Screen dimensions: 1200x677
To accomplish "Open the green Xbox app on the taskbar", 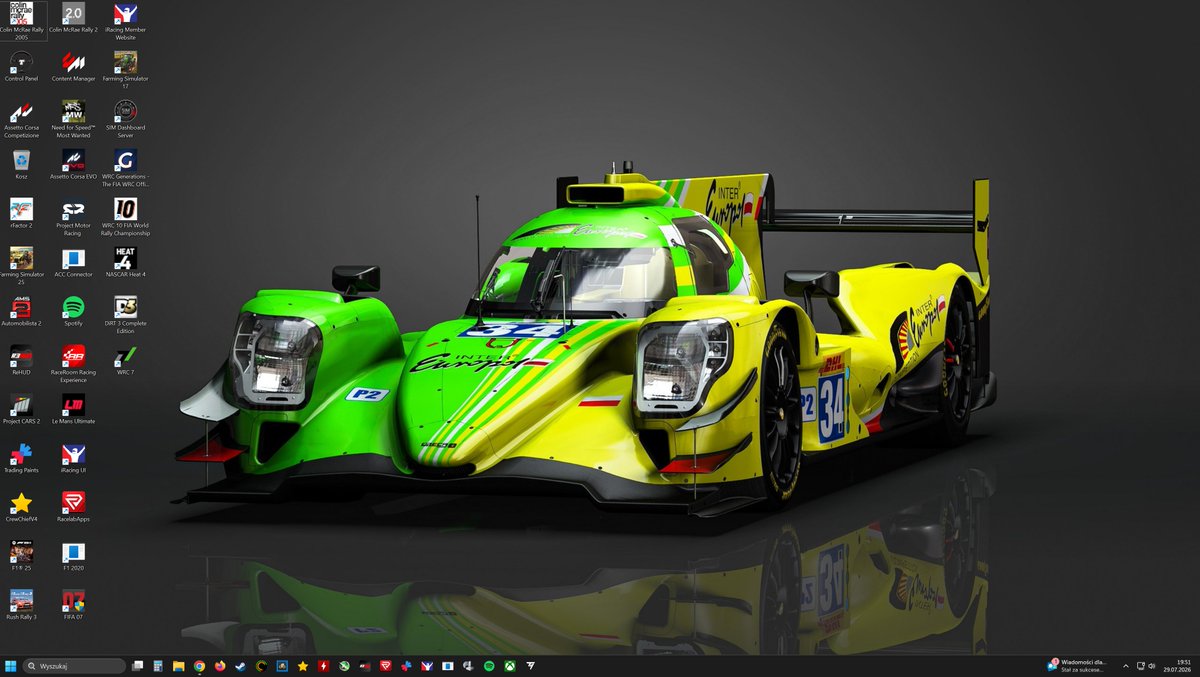I will click(x=509, y=665).
